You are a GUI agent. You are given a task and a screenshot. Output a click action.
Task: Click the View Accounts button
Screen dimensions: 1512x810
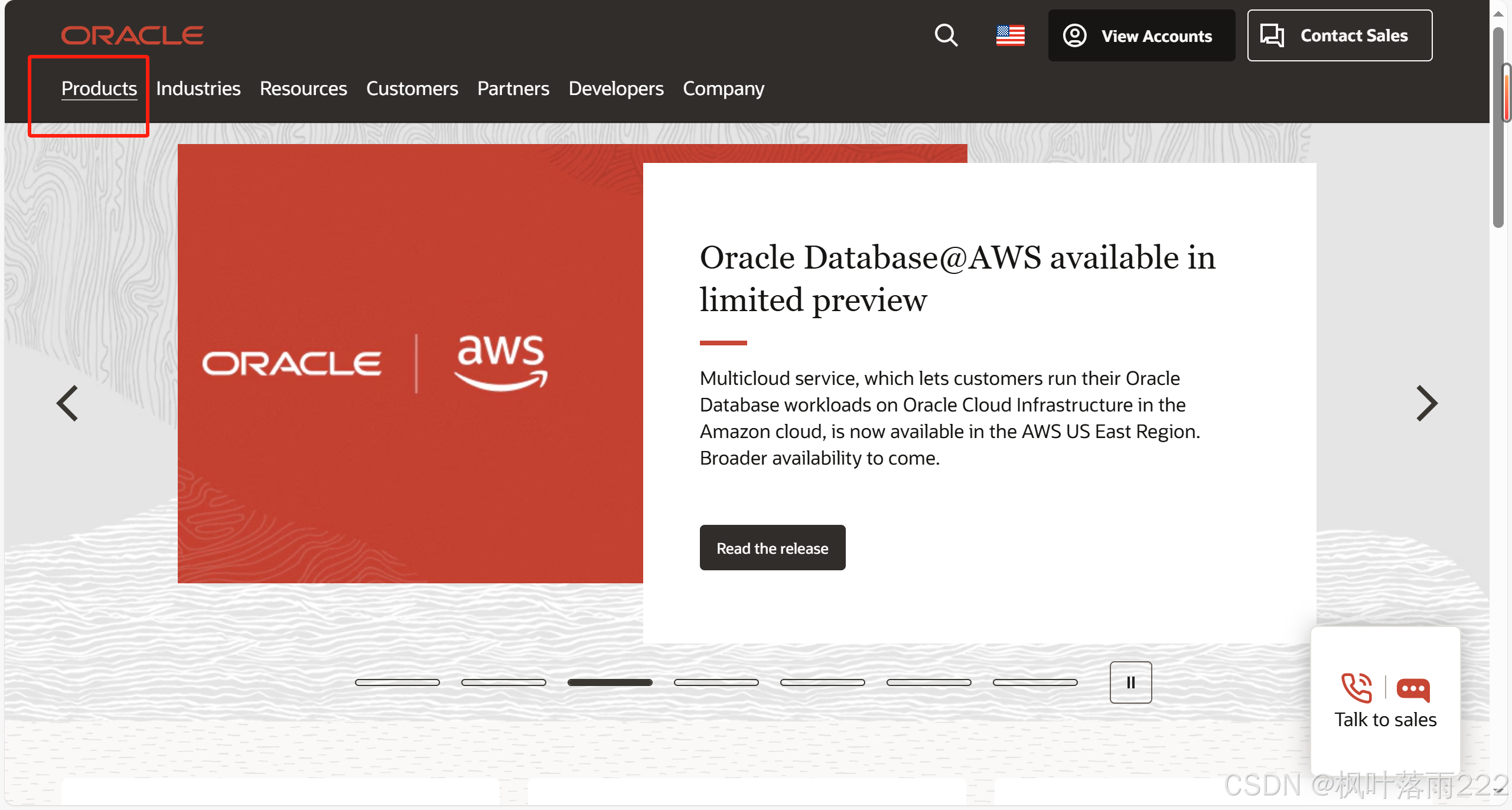[1141, 35]
